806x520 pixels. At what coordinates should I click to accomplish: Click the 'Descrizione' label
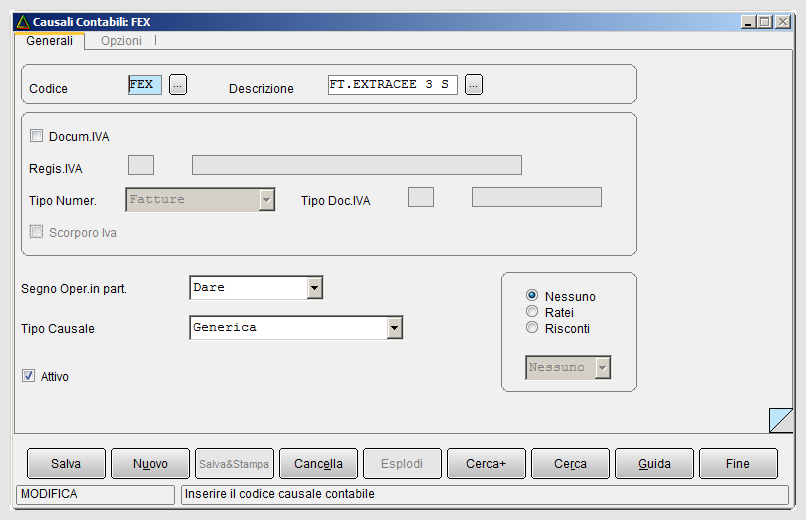pos(261,89)
